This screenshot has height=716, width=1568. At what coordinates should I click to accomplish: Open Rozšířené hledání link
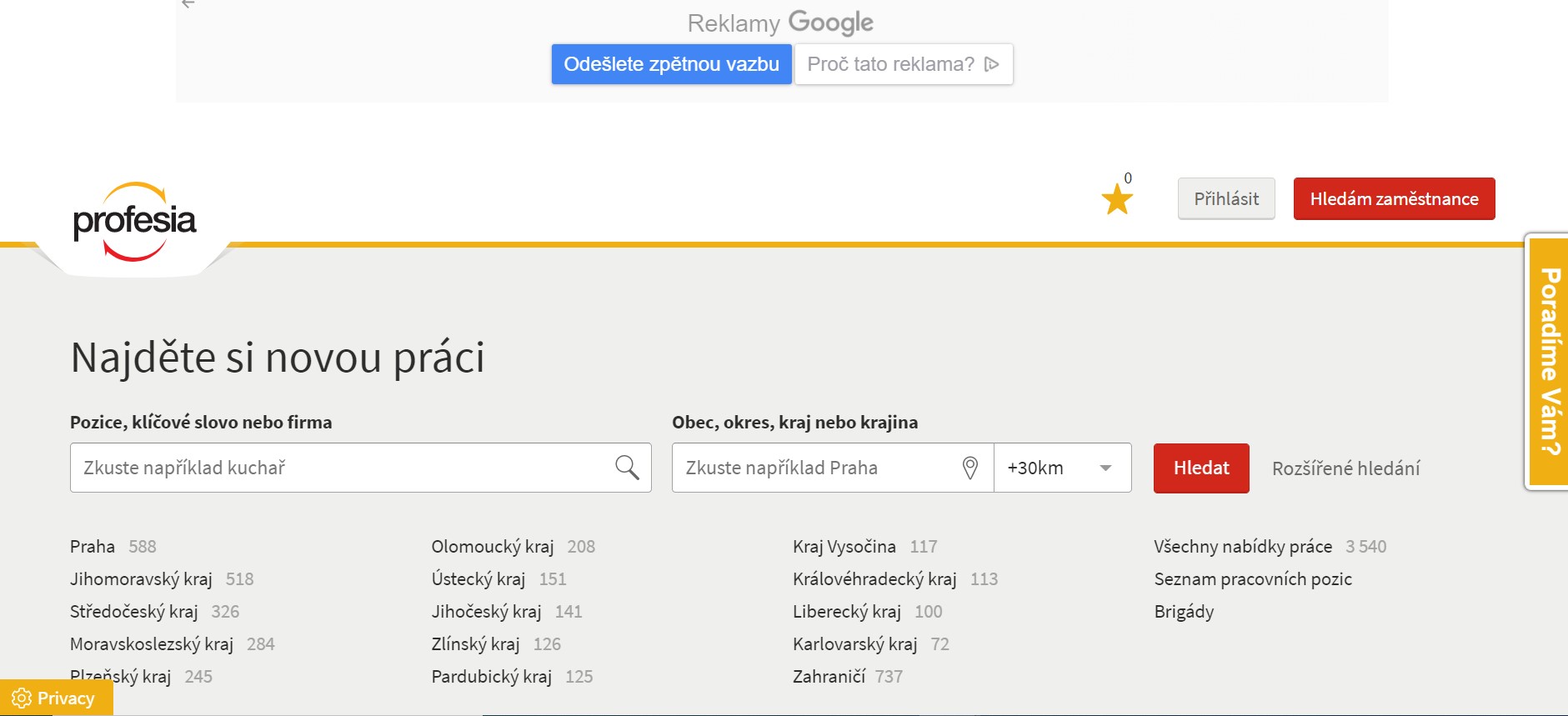tap(1345, 468)
